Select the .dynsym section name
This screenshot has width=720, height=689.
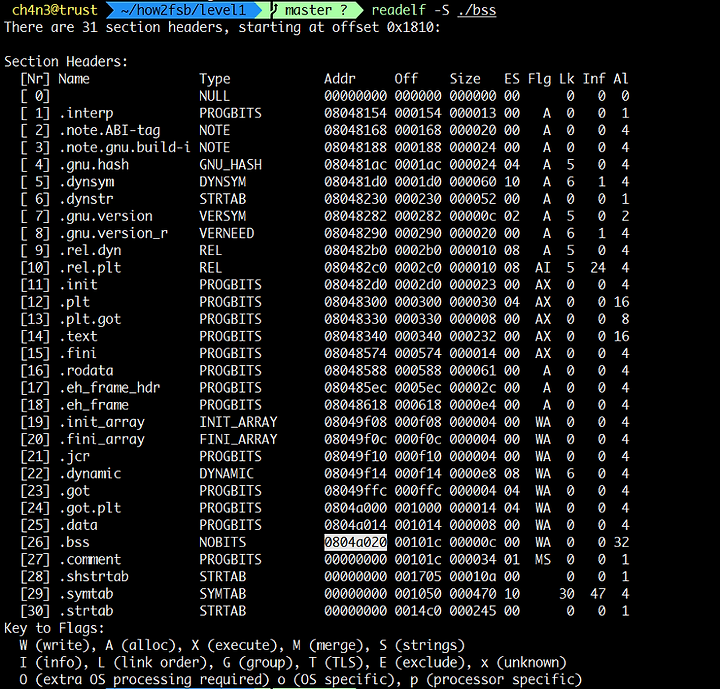pyautogui.click(x=86, y=182)
